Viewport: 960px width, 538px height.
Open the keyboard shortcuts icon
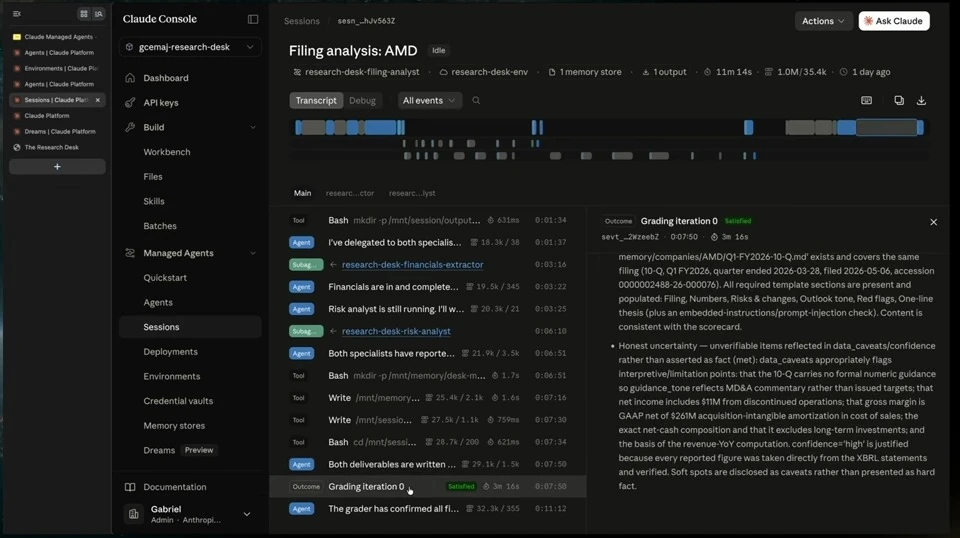[866, 100]
